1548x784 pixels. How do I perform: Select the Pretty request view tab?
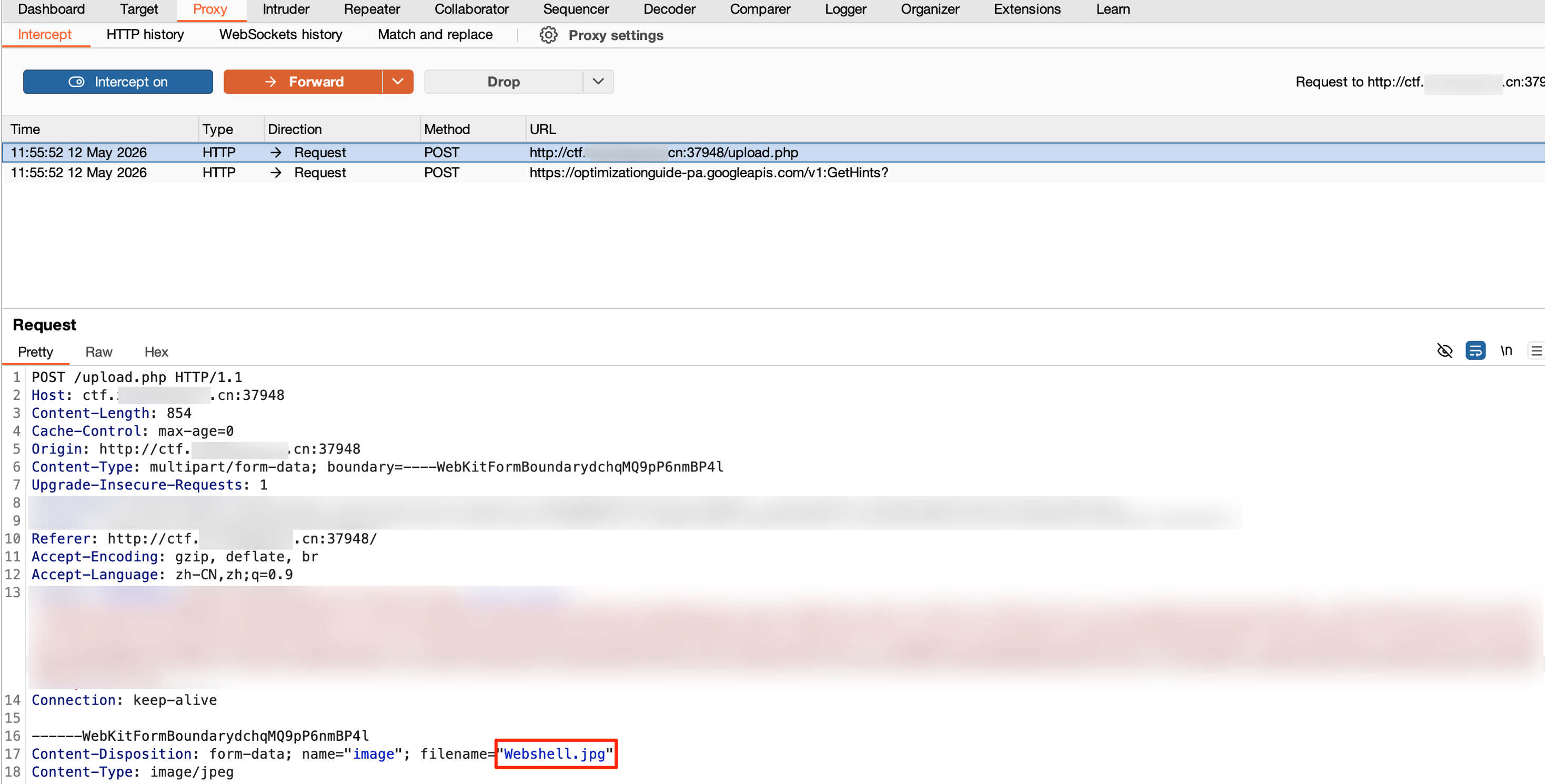pyautogui.click(x=35, y=352)
